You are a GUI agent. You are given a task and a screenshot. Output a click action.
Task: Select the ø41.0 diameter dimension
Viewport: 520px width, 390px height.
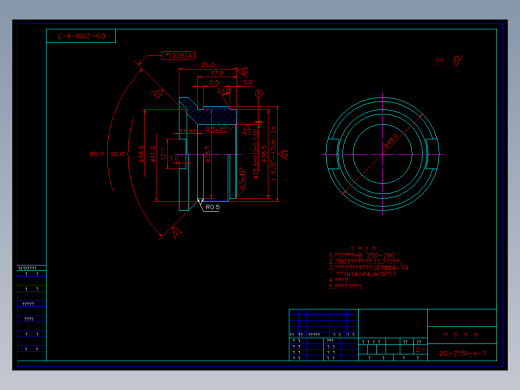(x=153, y=154)
